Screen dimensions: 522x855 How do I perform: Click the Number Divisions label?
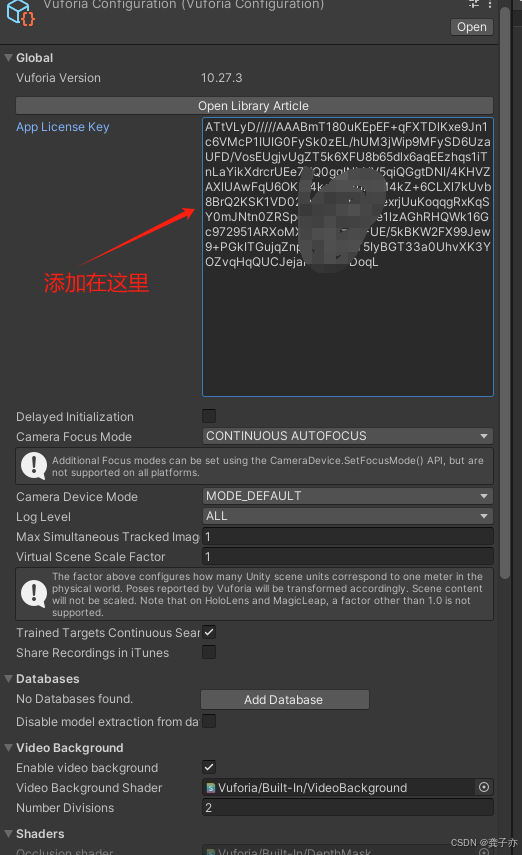pos(65,808)
